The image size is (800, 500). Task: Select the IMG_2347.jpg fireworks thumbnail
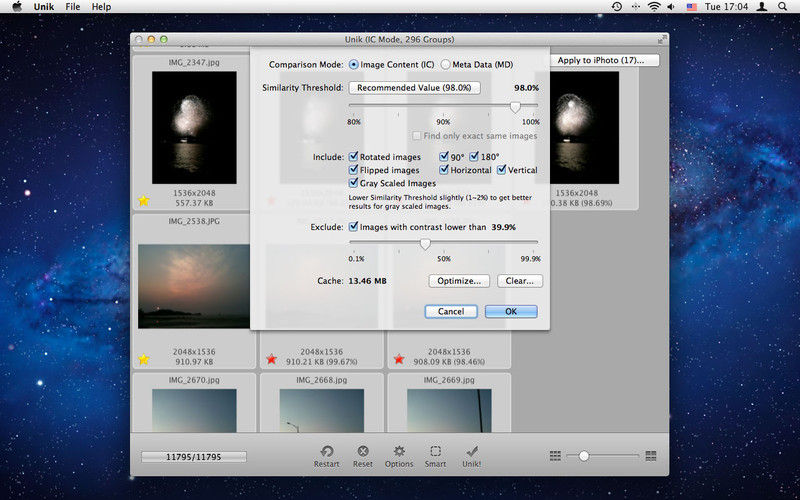[x=194, y=128]
